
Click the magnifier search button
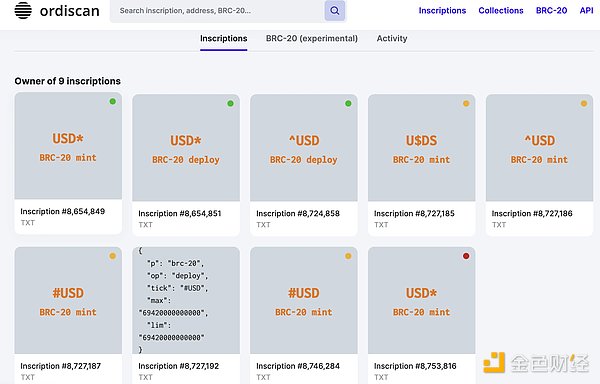pos(335,11)
